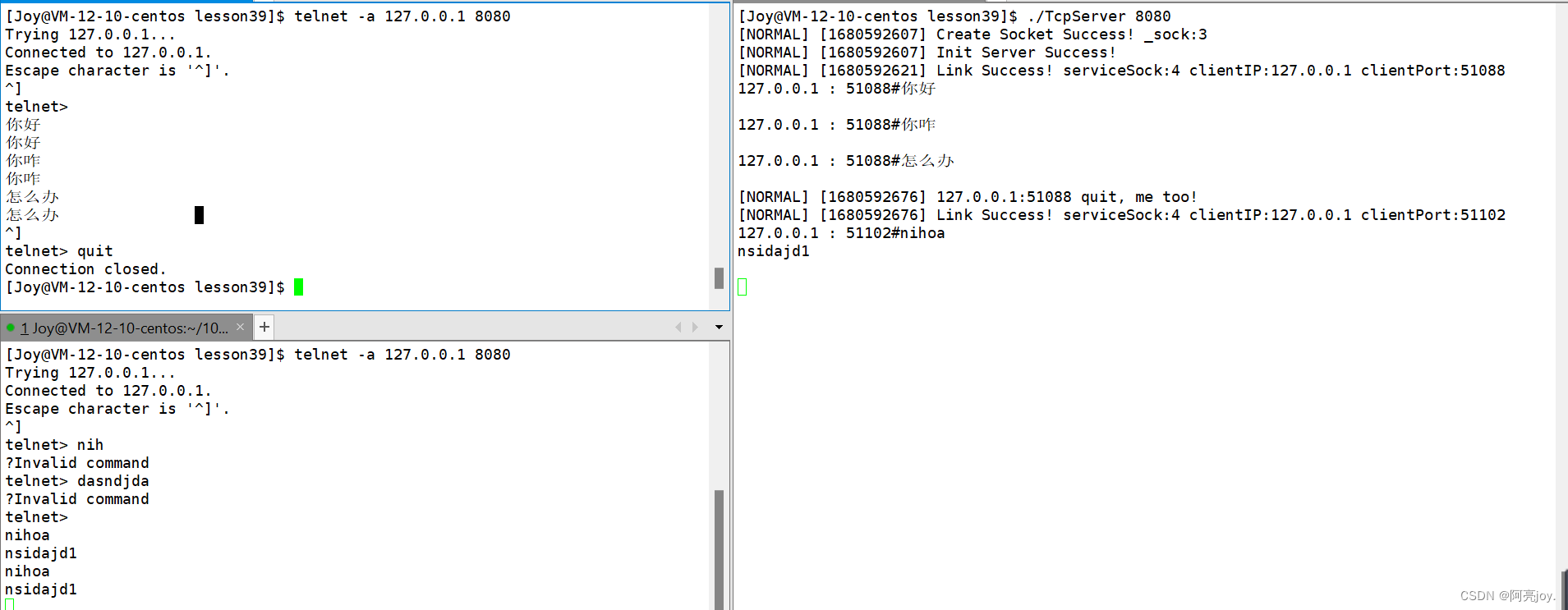Image resolution: width=1568 pixels, height=610 pixels.
Task: Click the "51088#你咋" server message line
Action: click(836, 125)
